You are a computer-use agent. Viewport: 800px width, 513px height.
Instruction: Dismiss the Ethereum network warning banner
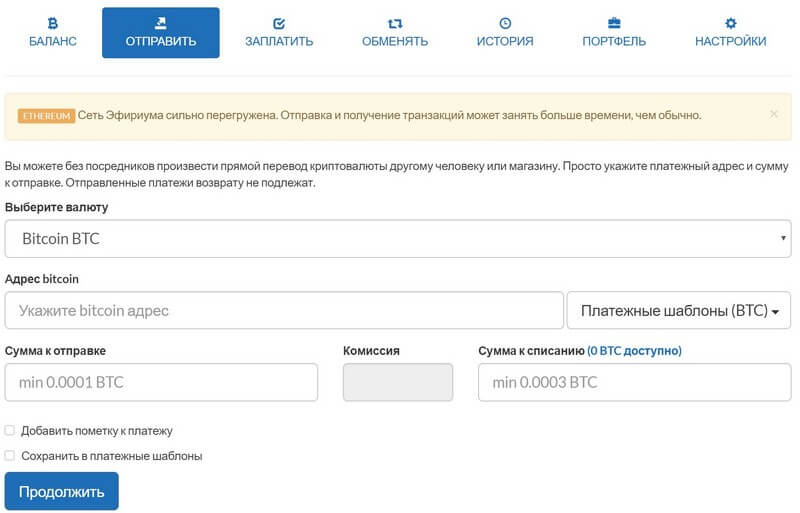[x=773, y=114]
